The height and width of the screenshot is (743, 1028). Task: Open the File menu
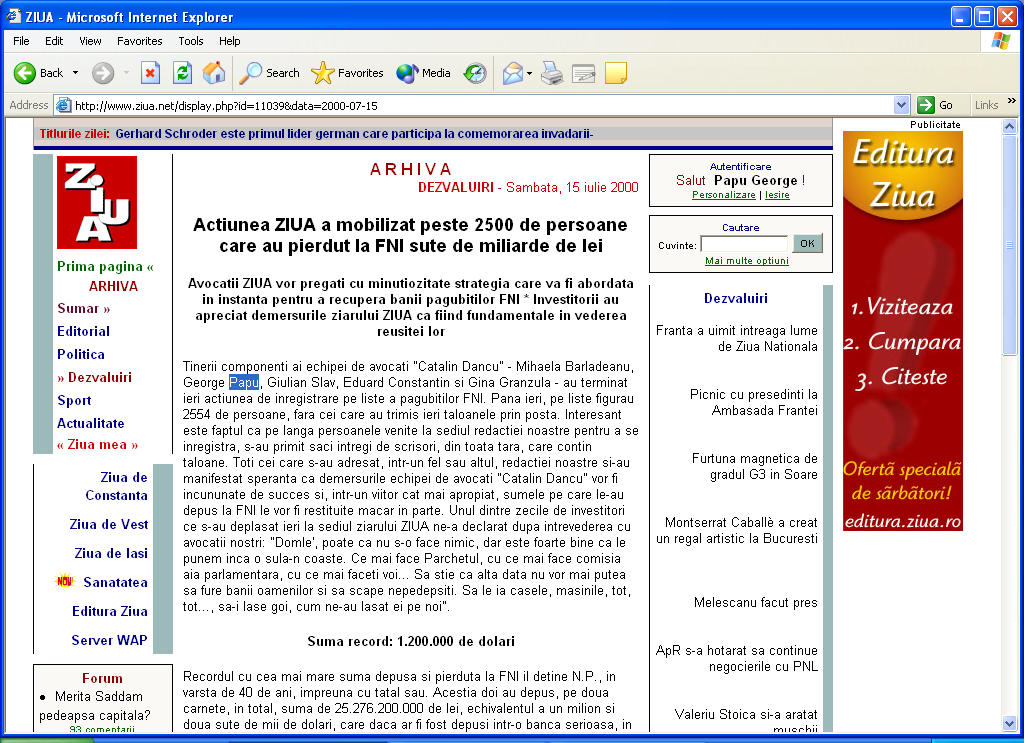(21, 41)
